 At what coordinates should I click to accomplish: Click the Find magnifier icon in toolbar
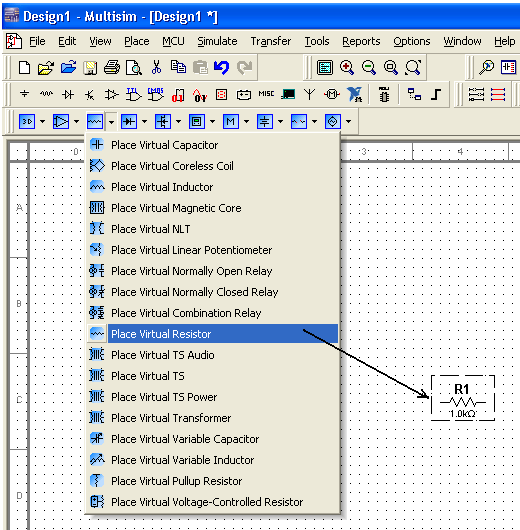[x=486, y=67]
